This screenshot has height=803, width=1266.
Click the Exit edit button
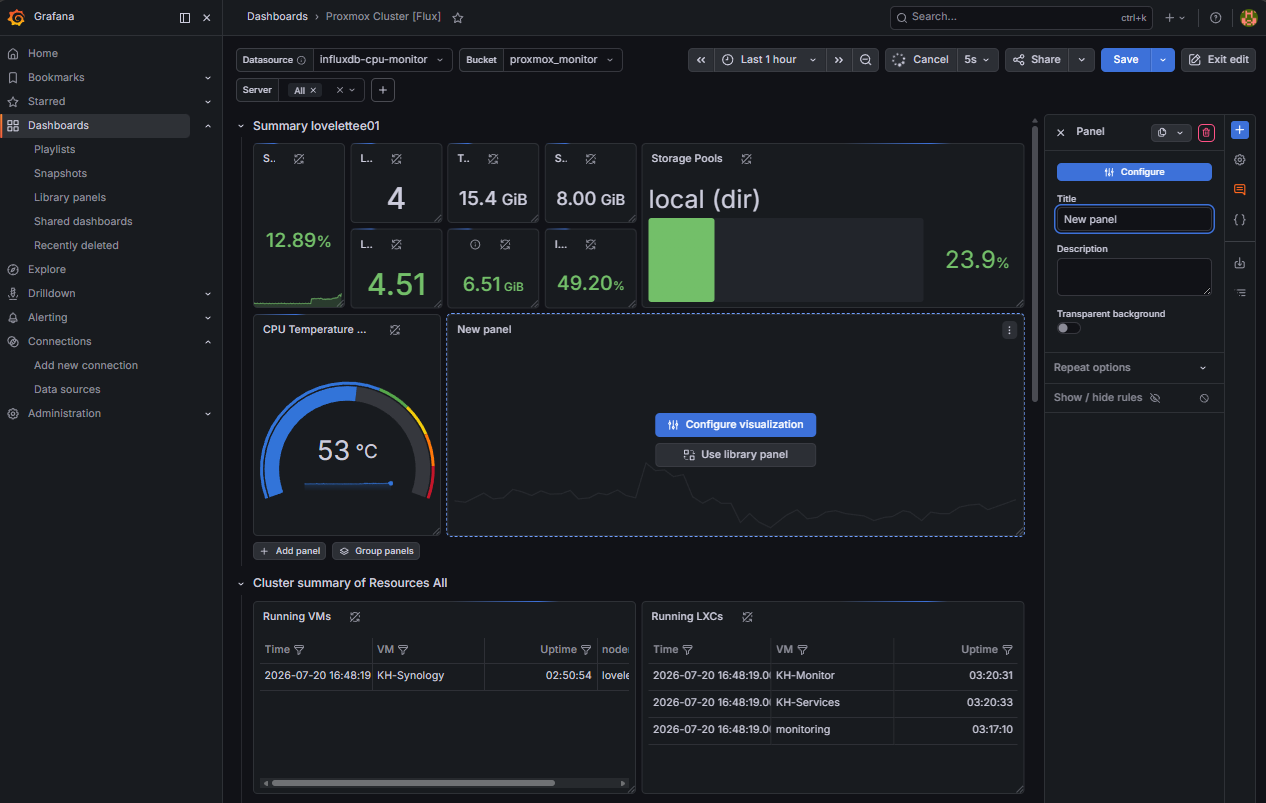[x=1219, y=60]
